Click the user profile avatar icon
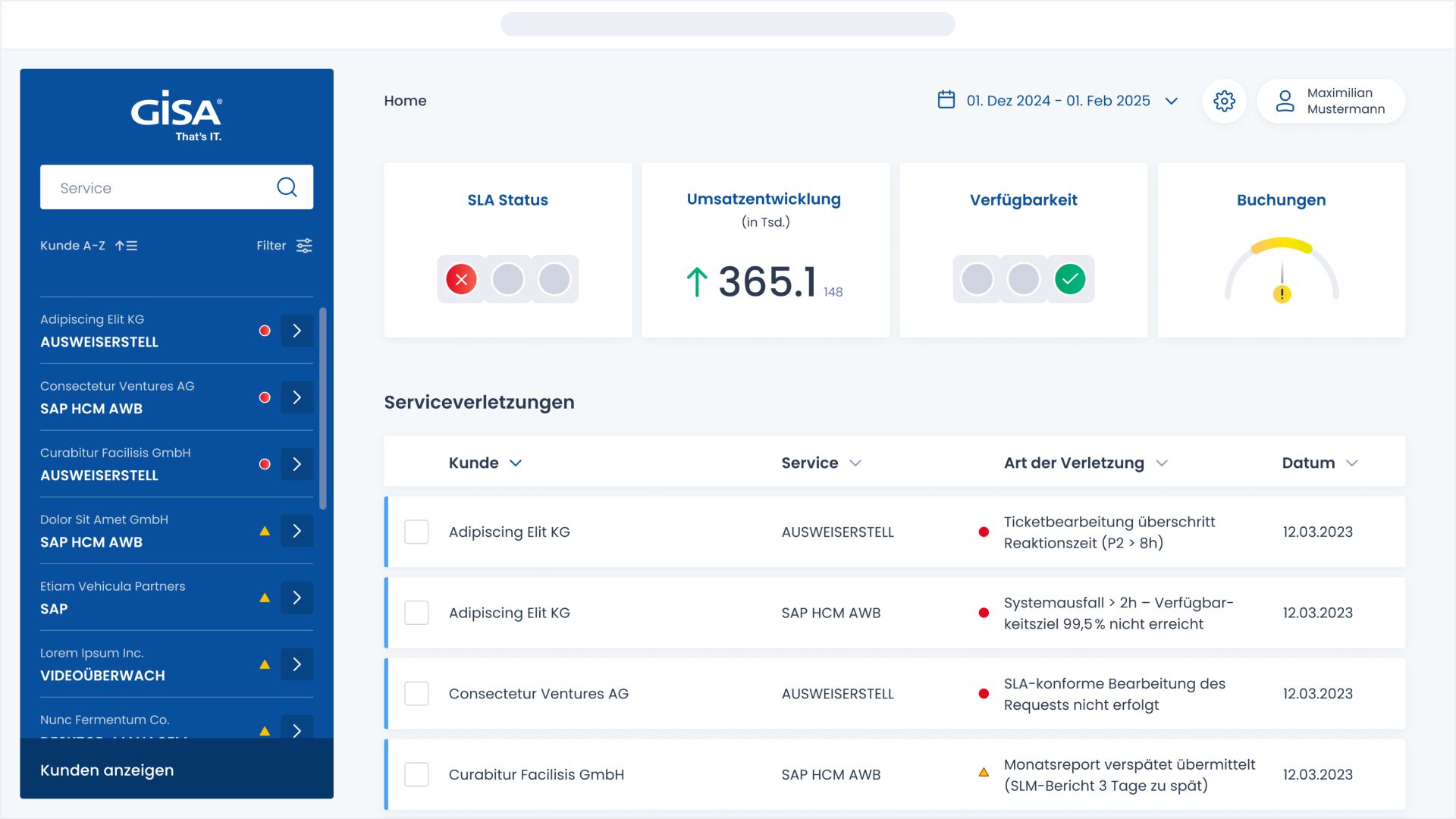Image resolution: width=1456 pixels, height=819 pixels. [x=1285, y=101]
